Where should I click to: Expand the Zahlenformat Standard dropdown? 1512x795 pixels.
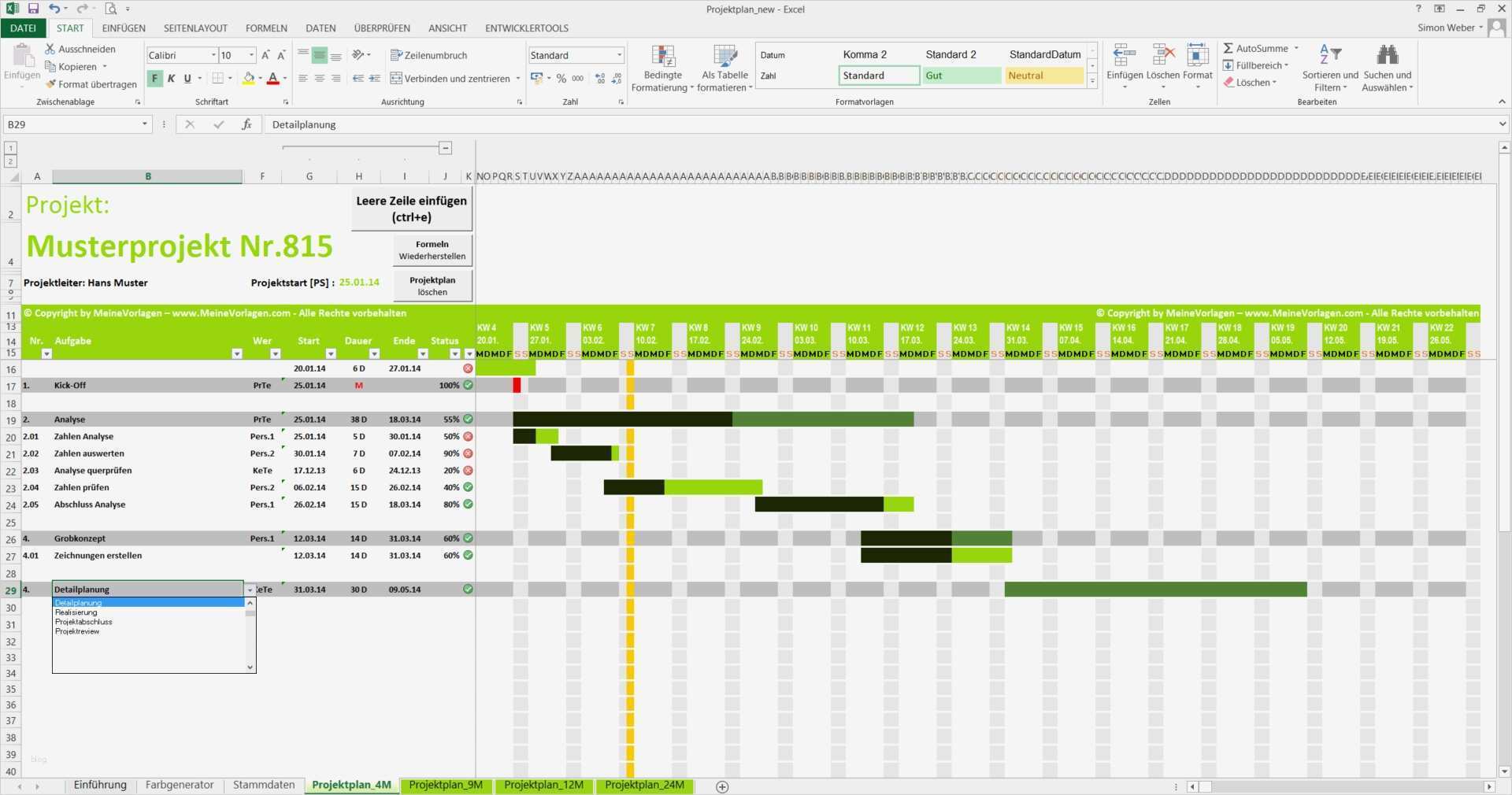point(617,55)
